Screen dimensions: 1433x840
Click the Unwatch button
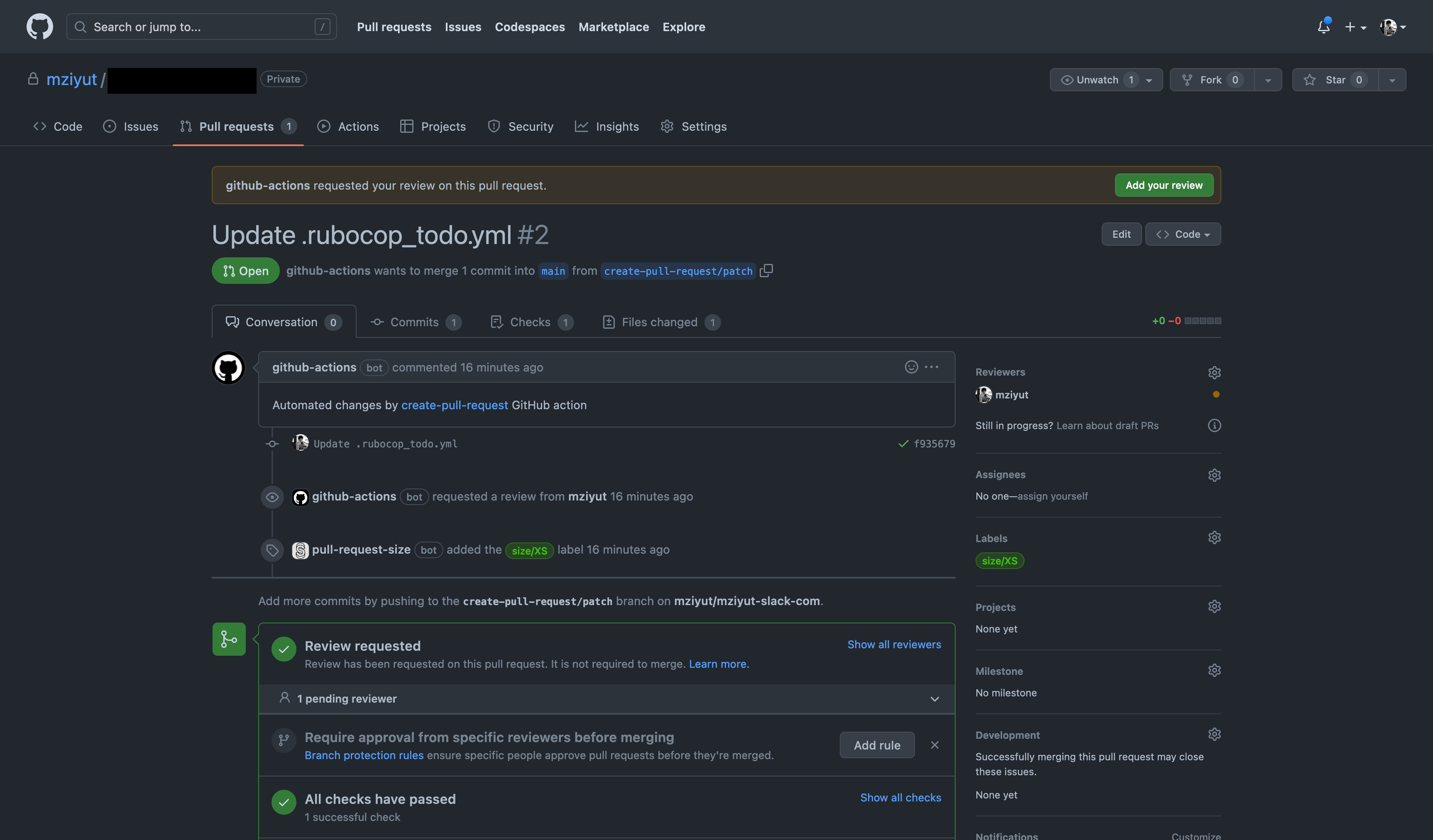pos(1106,80)
